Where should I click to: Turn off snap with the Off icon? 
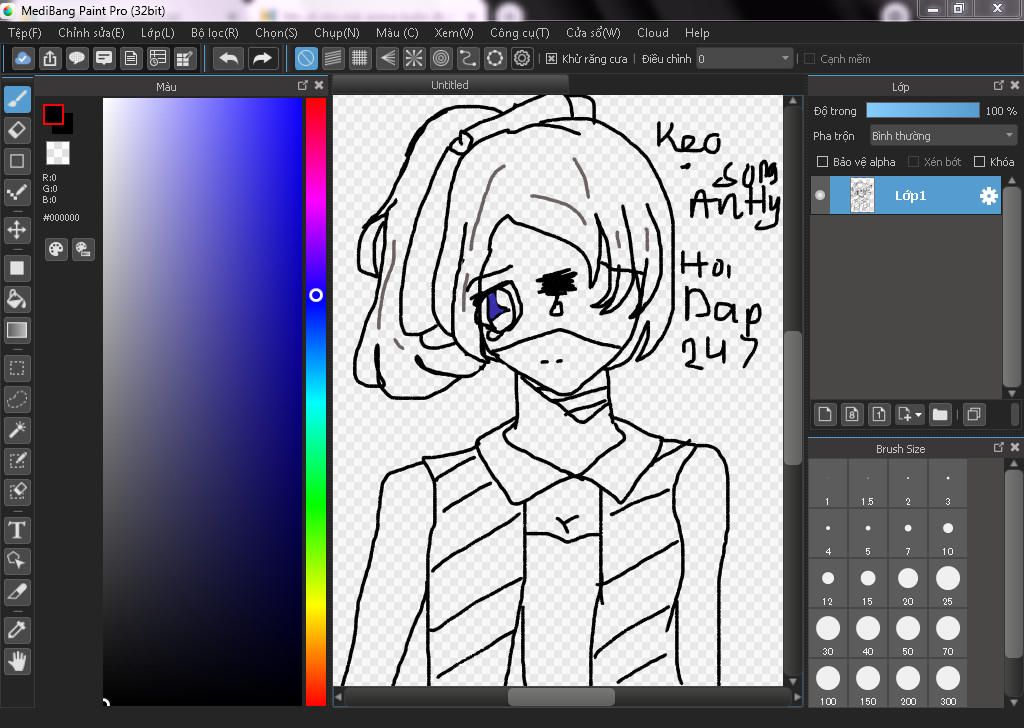(306, 59)
